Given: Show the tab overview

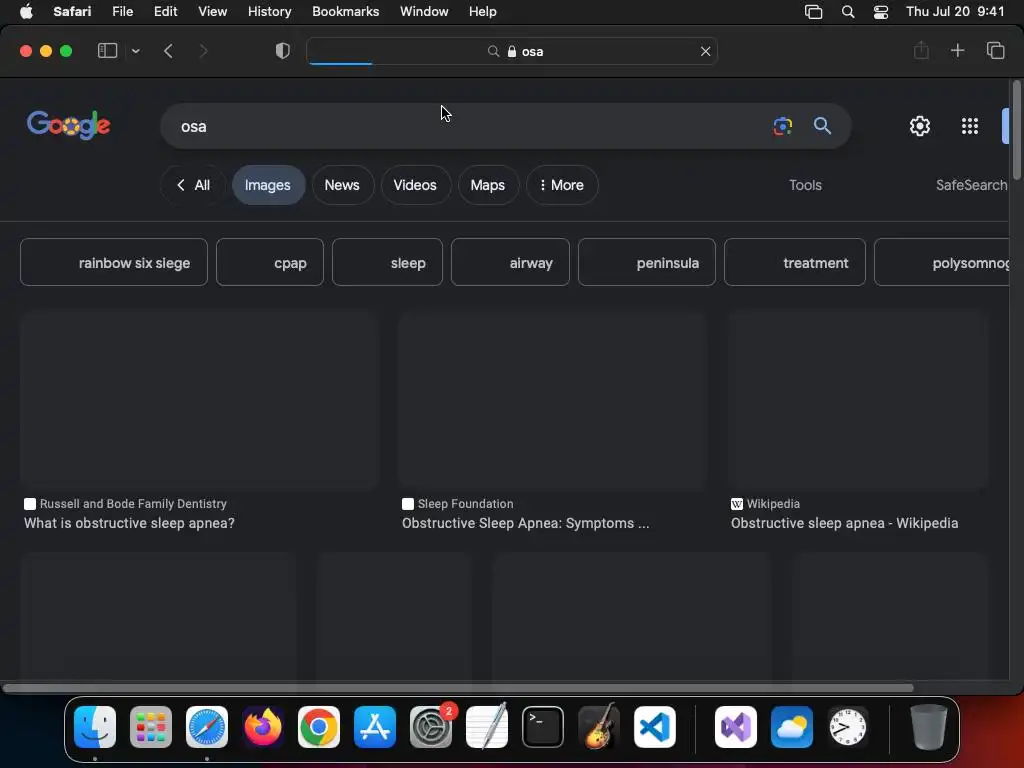Looking at the screenshot, I should (995, 50).
